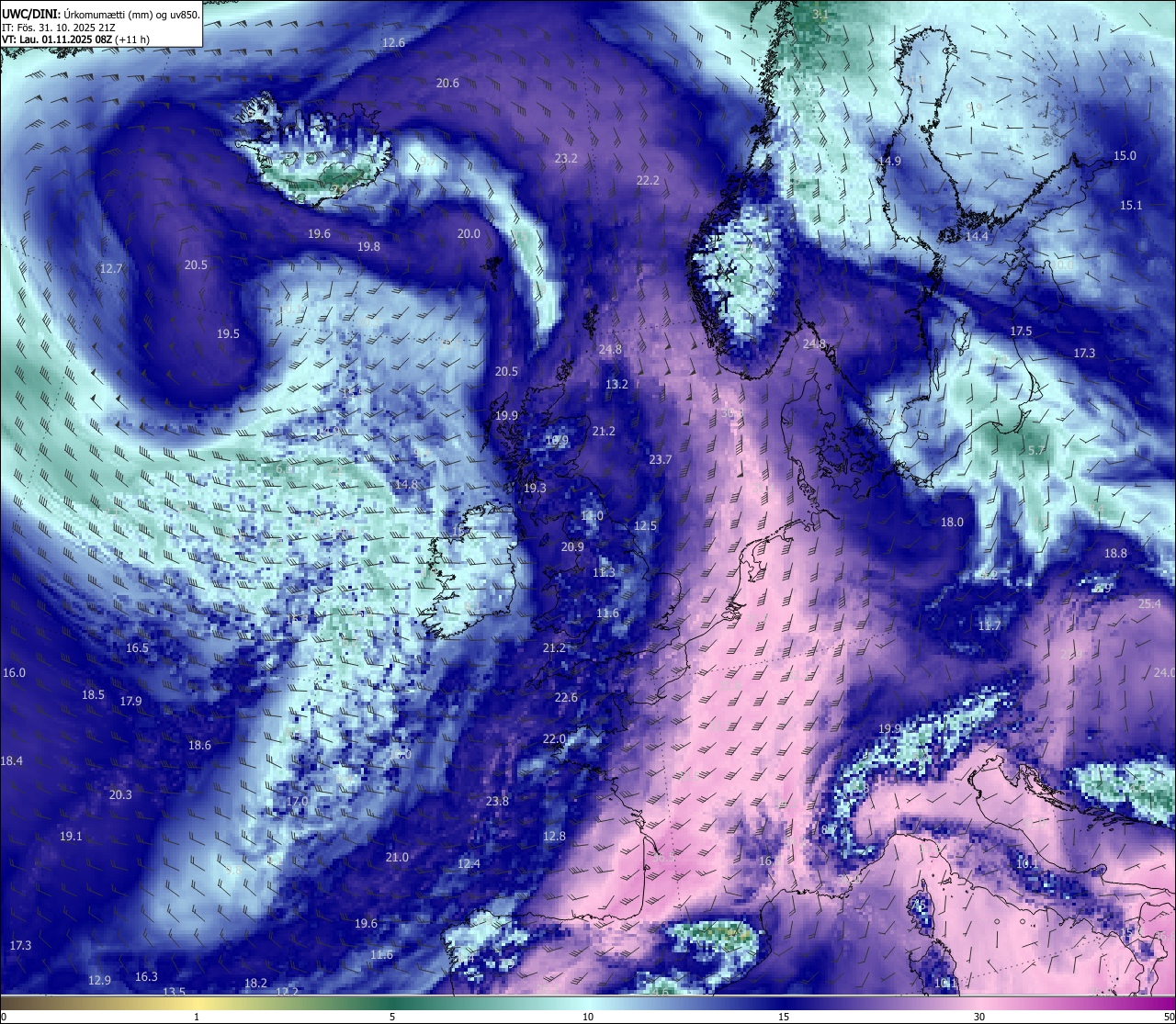Click the VT: Lau. 01.11.2025 08Z line
Image resolution: width=1176 pixels, height=1024 pixels.
point(76,39)
